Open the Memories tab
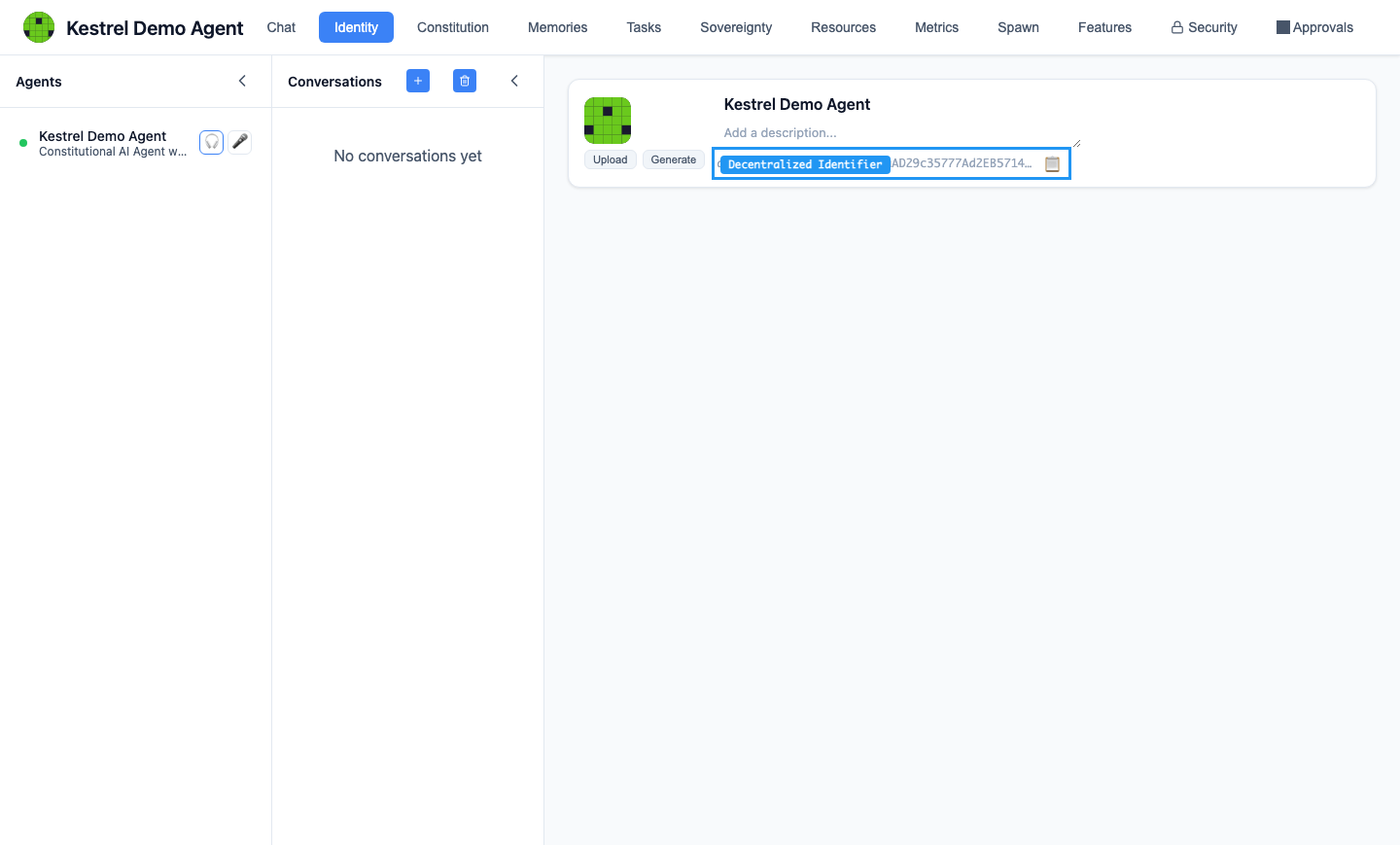The image size is (1400, 845). click(557, 27)
